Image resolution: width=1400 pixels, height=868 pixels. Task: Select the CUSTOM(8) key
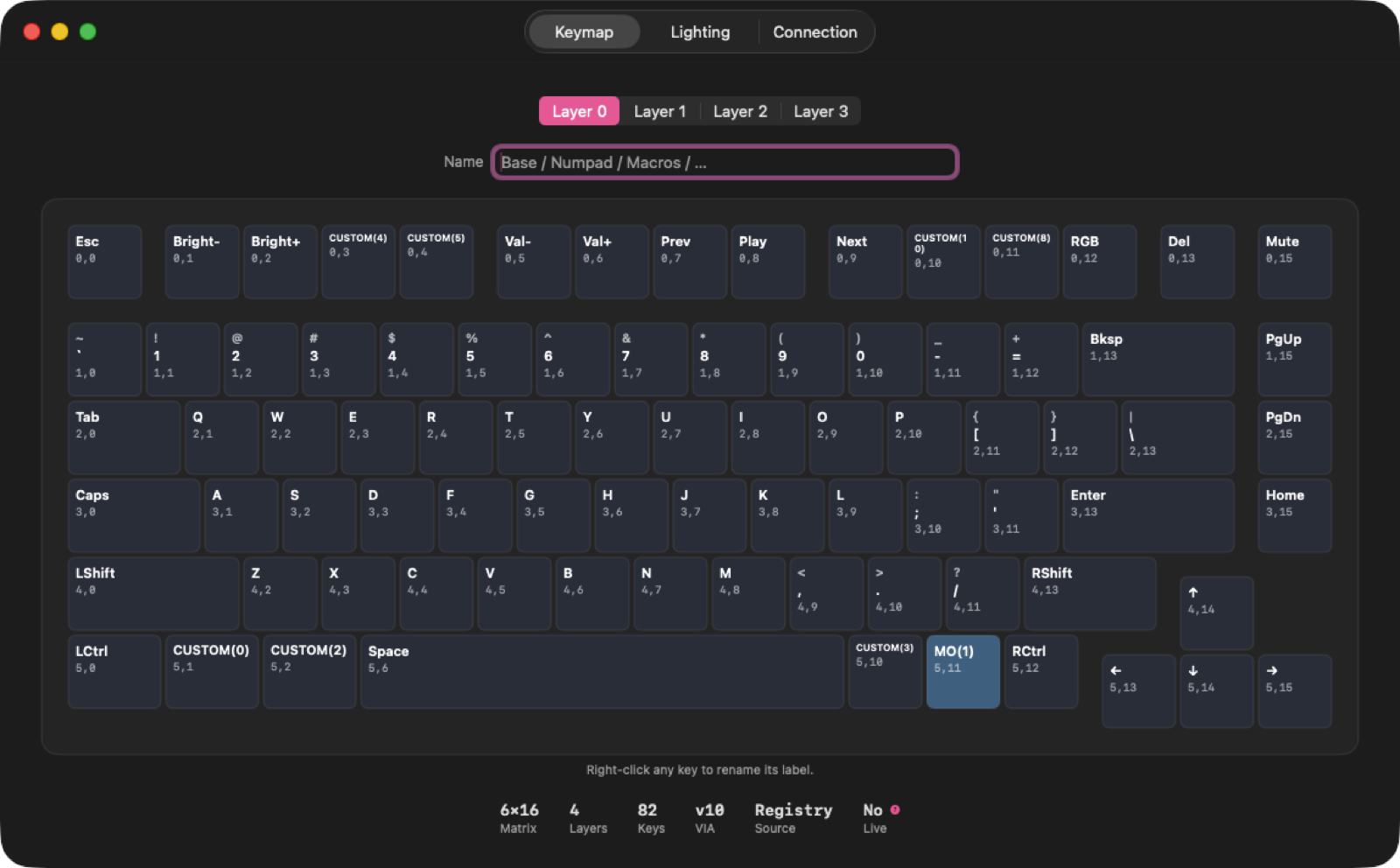coord(1021,262)
